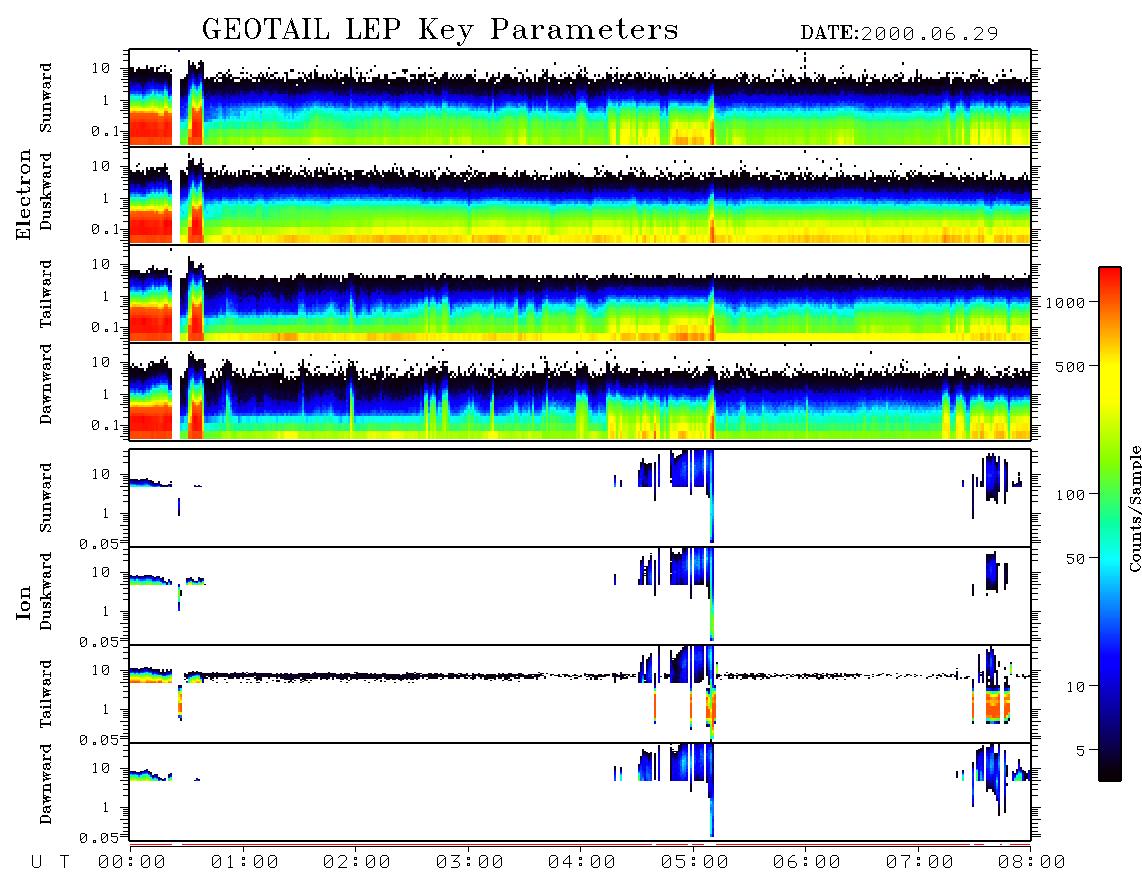This screenshot has width=1142, height=880.
Task: Select the Electron 'Tailward' axis label
Action: pyautogui.click(x=46, y=293)
